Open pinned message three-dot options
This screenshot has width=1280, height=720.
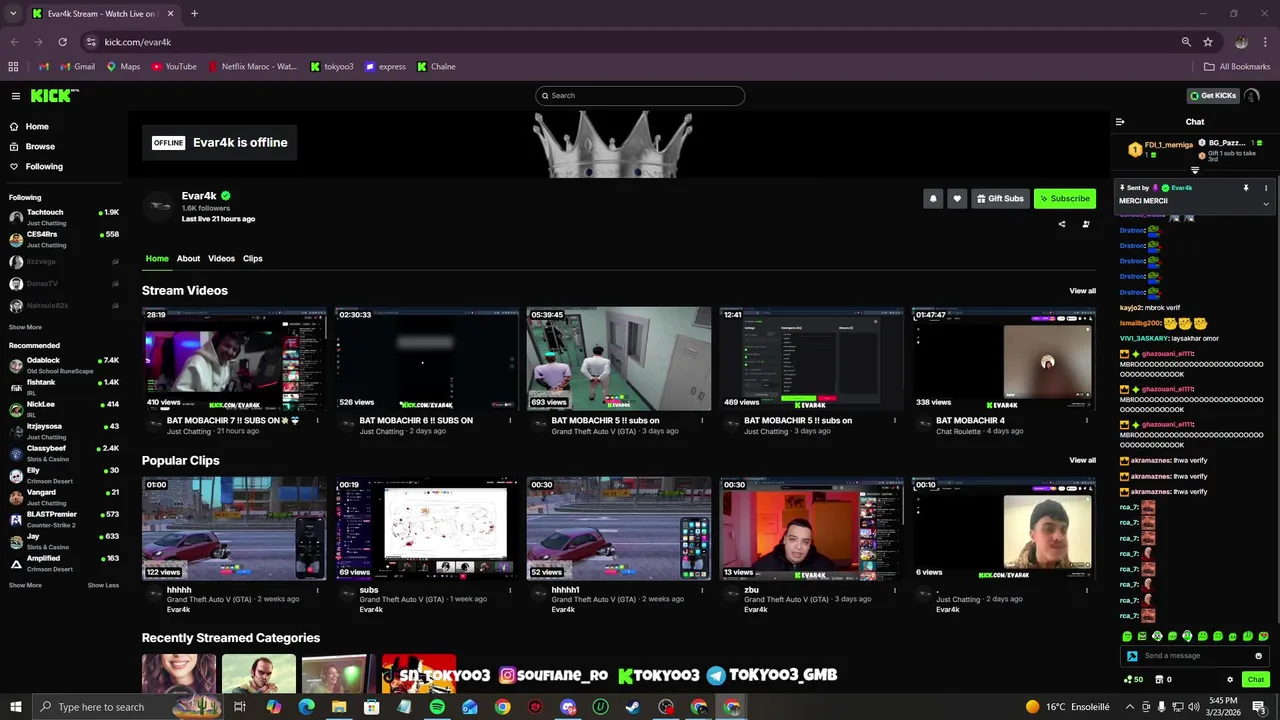click(1266, 188)
